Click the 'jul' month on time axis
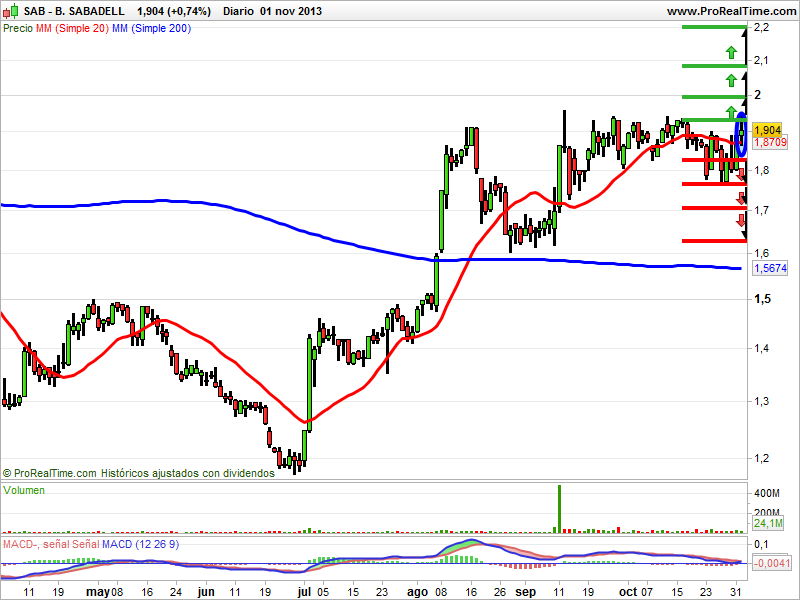The height and width of the screenshot is (600, 800). click(x=305, y=592)
